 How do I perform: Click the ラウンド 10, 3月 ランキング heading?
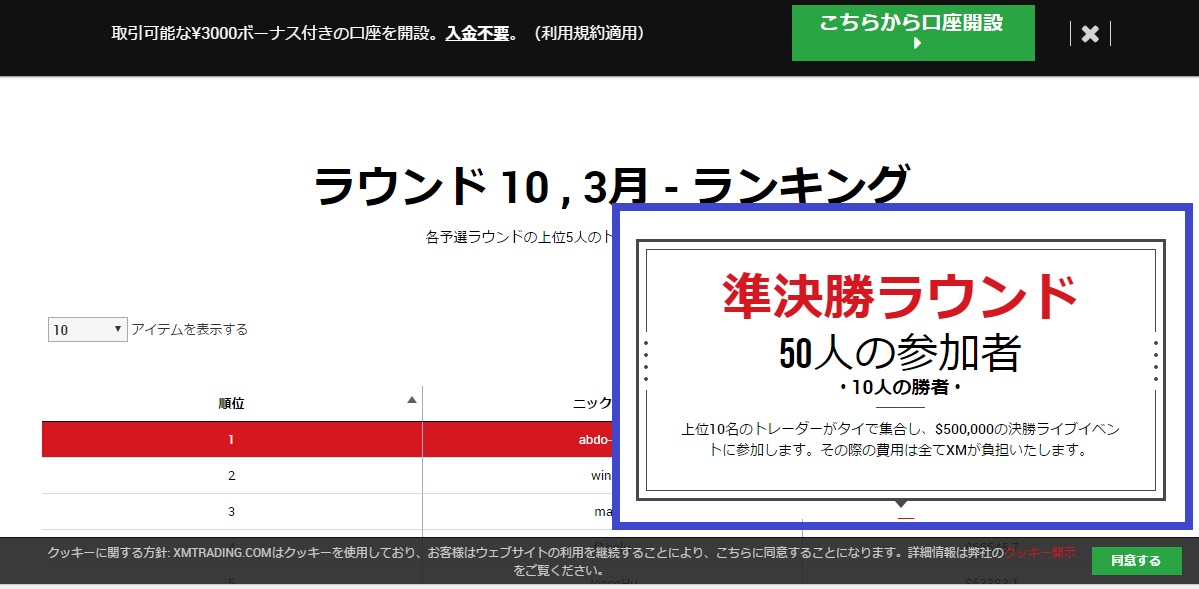pyautogui.click(x=610, y=186)
